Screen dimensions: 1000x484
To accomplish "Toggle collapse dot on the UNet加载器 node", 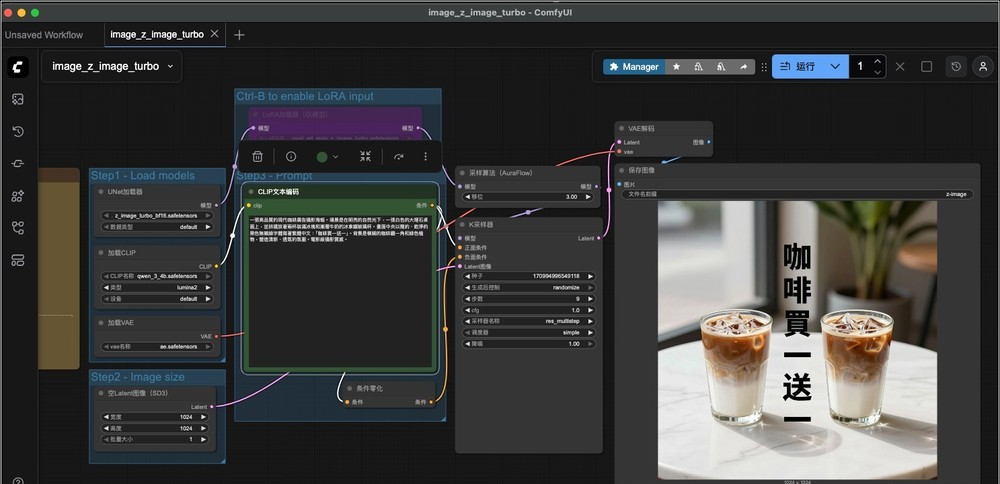I will coord(99,191).
